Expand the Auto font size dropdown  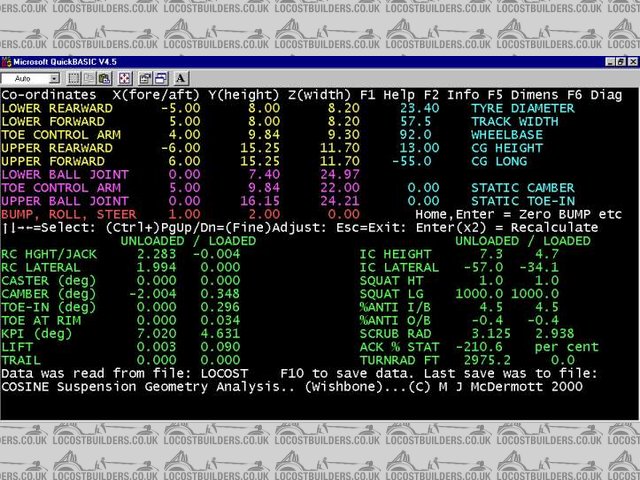tap(55, 77)
